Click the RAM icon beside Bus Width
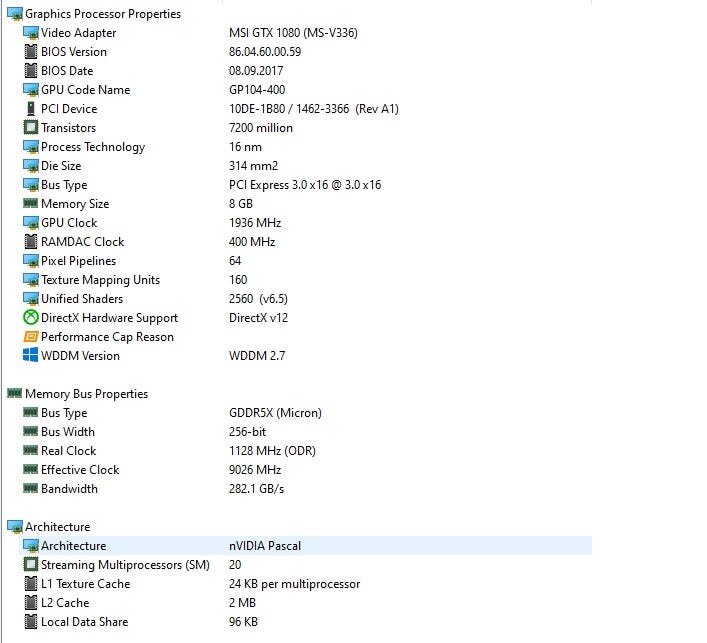The width and height of the screenshot is (707, 643). (x=30, y=432)
